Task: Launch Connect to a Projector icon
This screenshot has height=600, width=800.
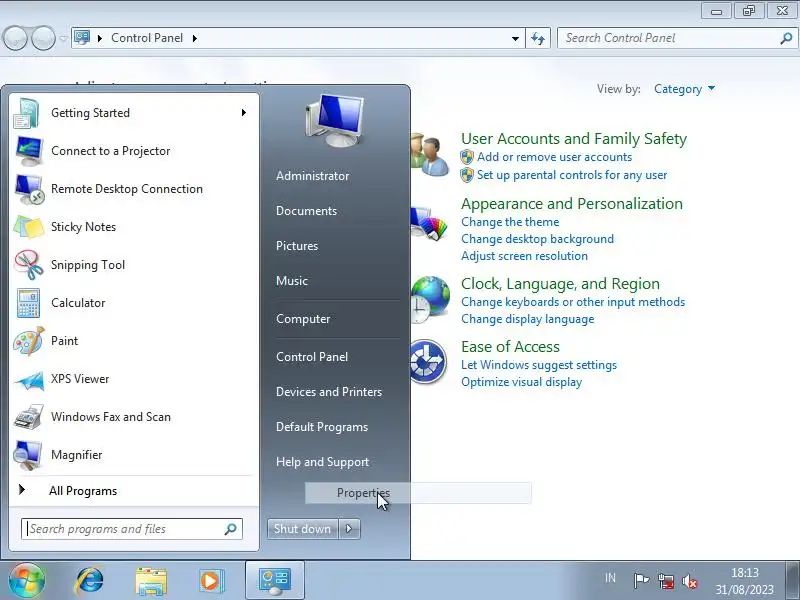Action: (29, 151)
